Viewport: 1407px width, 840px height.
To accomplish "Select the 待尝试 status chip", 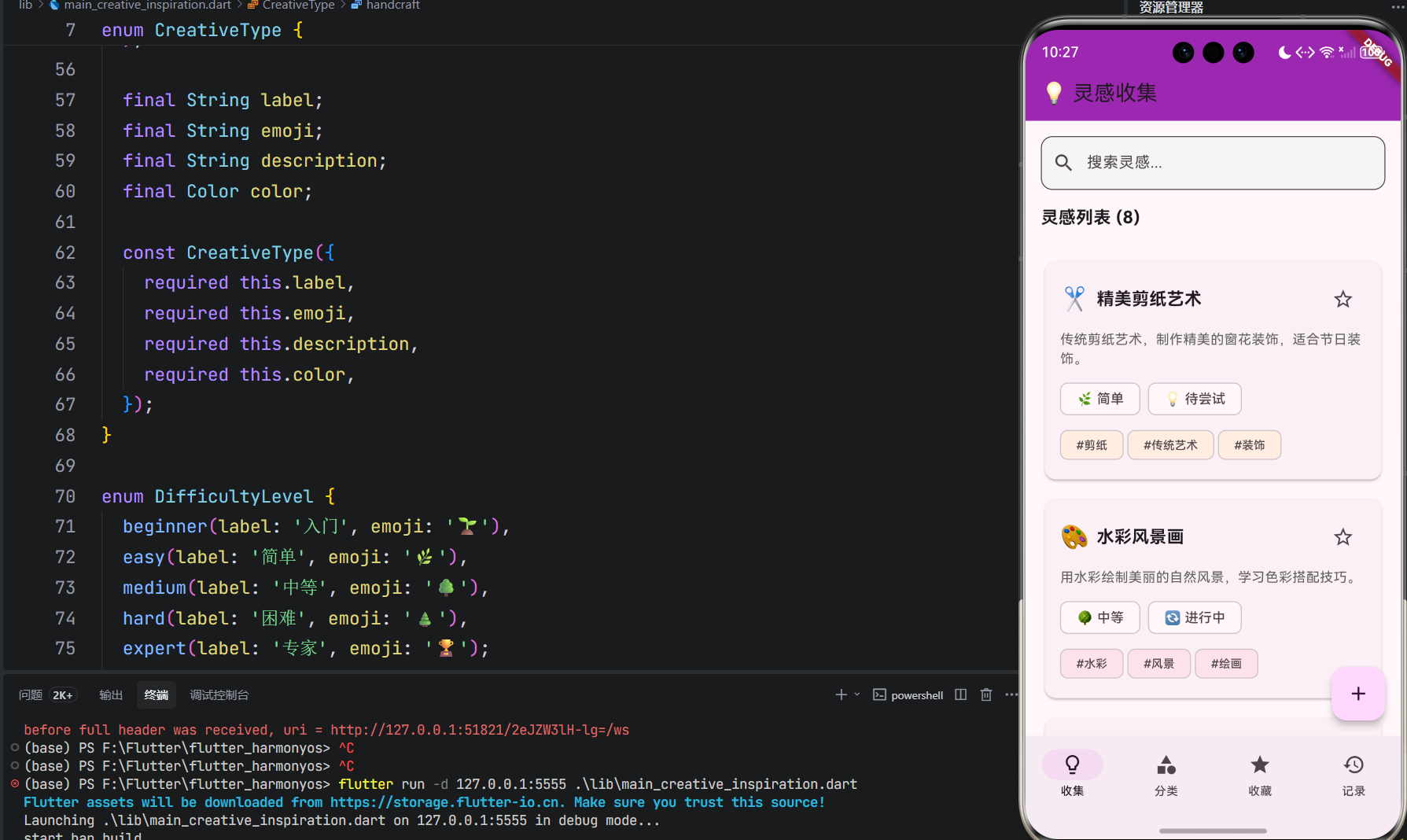I will tap(1195, 399).
